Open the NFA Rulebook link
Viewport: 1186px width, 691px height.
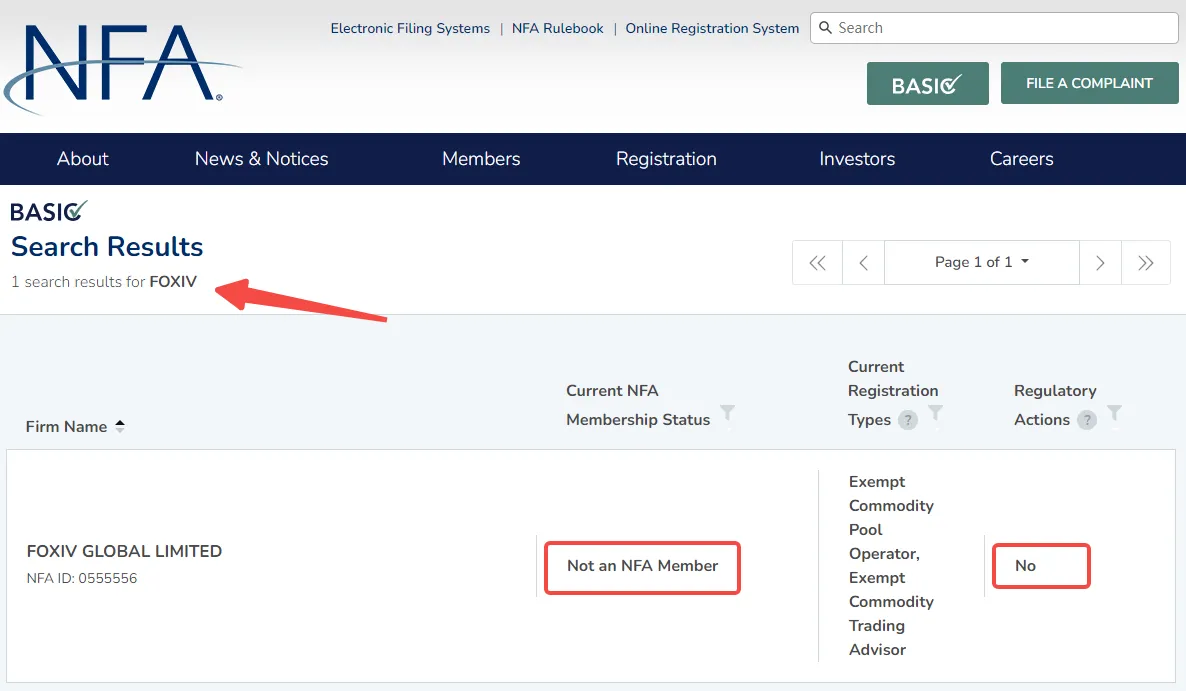(557, 29)
